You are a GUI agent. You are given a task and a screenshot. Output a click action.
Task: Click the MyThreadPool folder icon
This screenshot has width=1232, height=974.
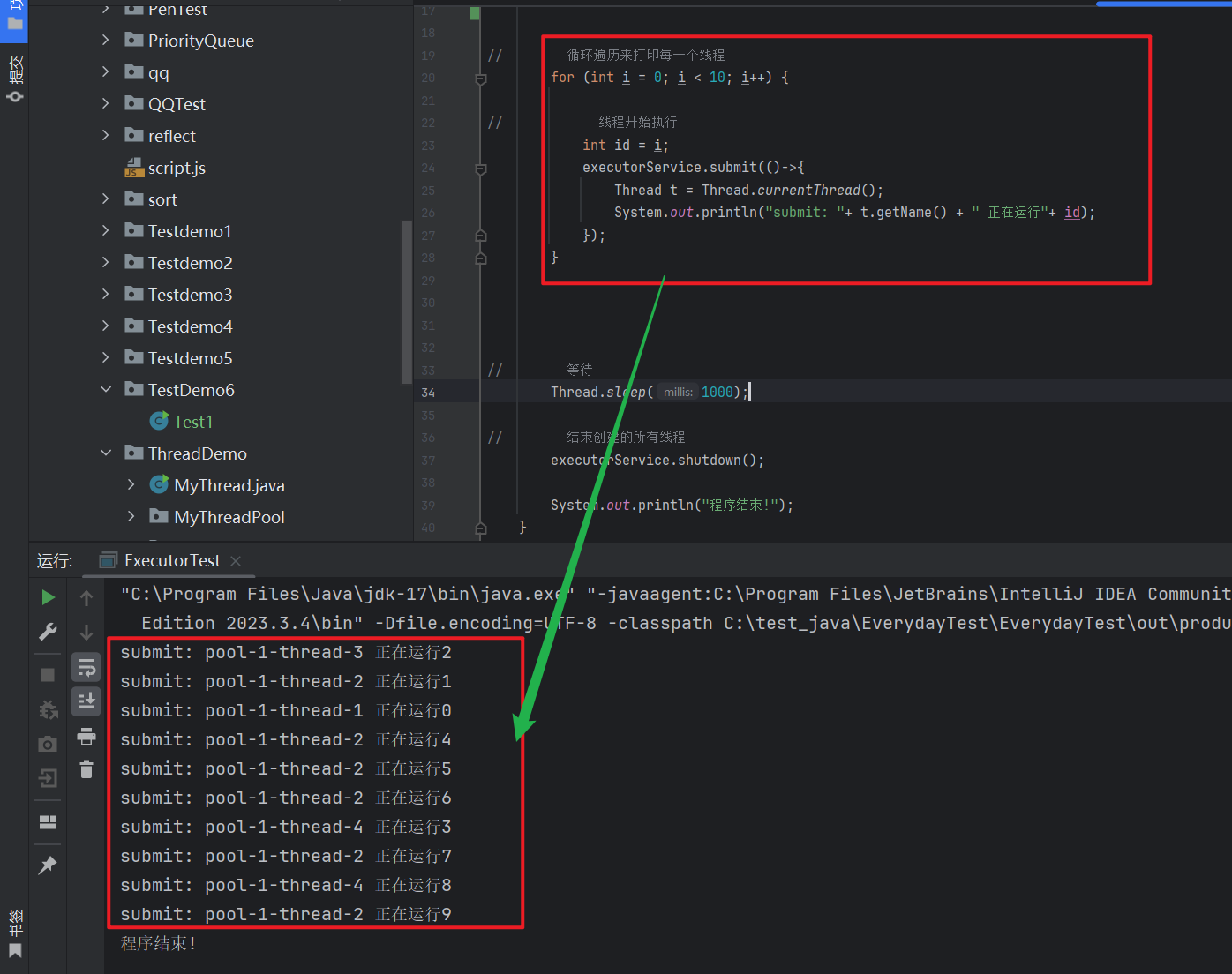159,516
